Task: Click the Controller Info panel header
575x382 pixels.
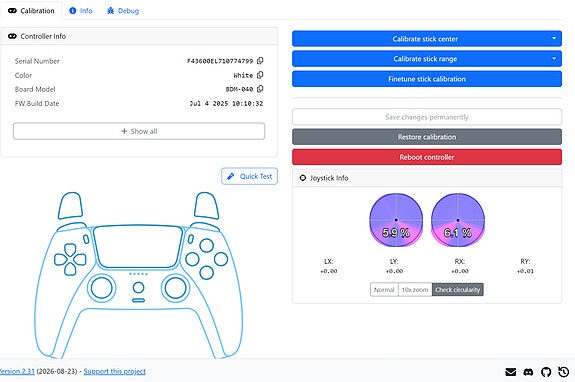Action: click(139, 36)
